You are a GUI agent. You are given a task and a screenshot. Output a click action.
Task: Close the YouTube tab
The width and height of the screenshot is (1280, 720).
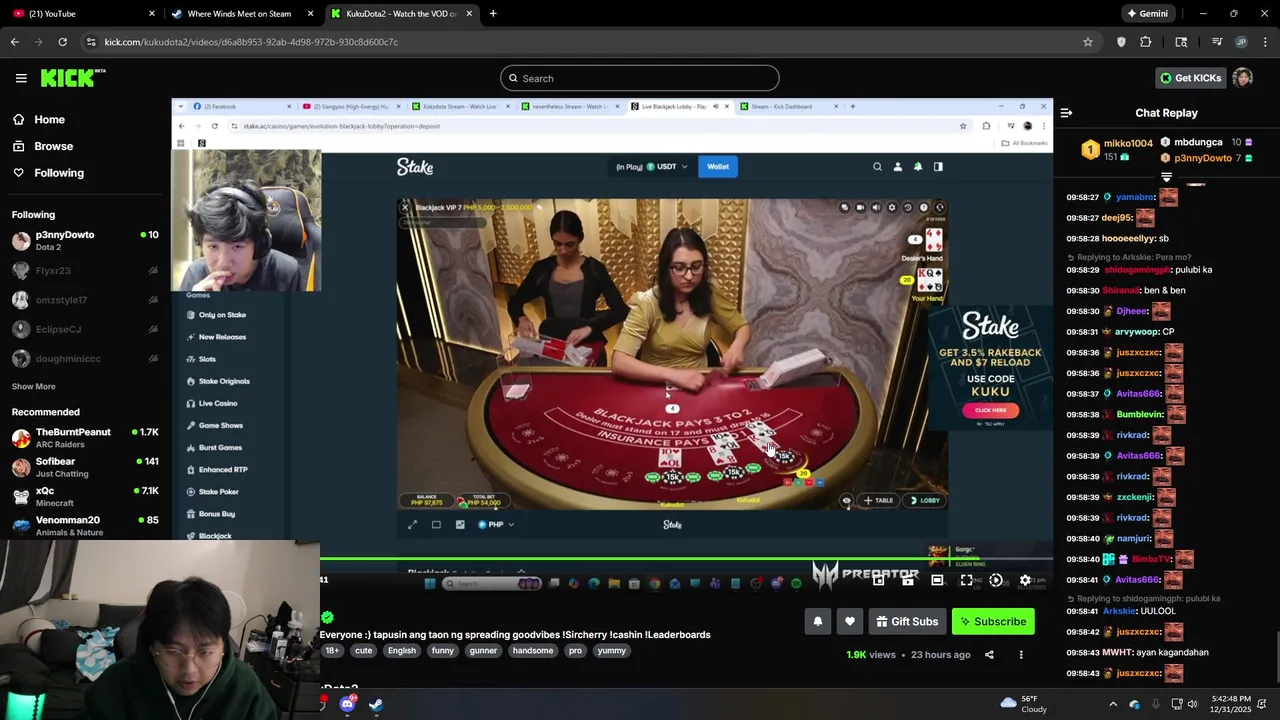(152, 14)
